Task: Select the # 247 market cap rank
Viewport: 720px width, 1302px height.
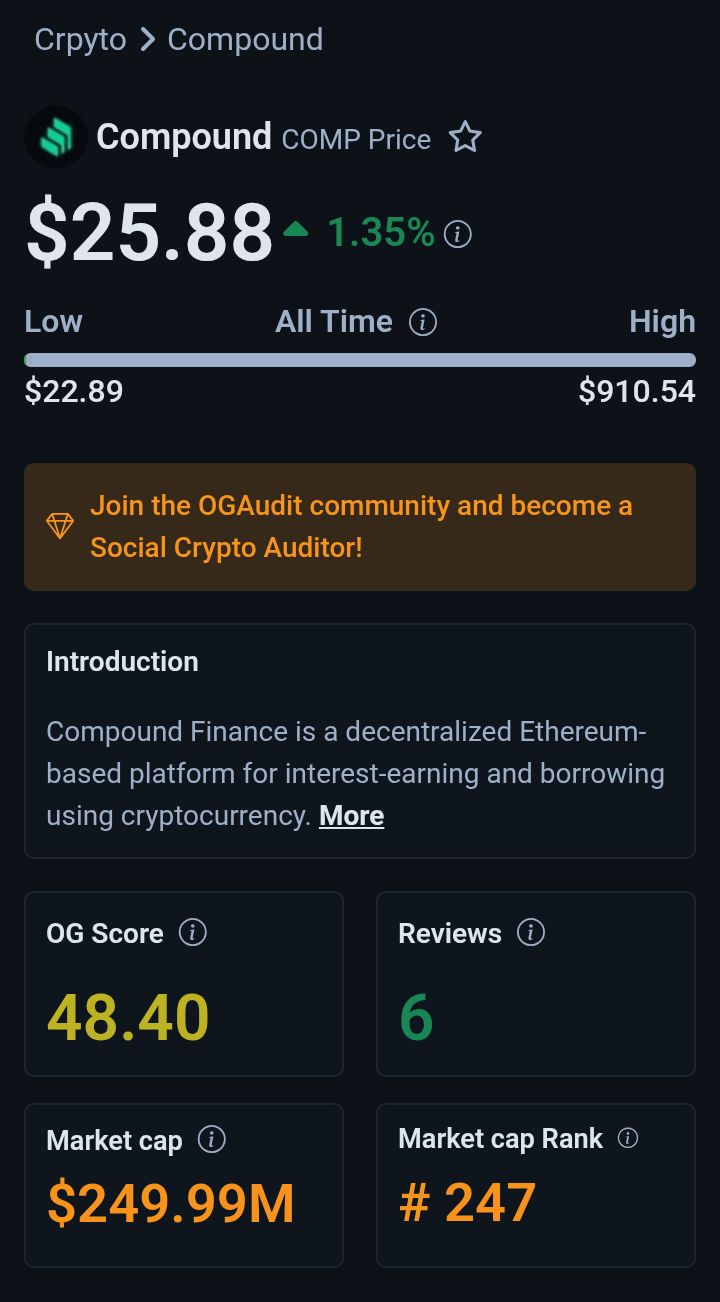Action: (x=467, y=1202)
